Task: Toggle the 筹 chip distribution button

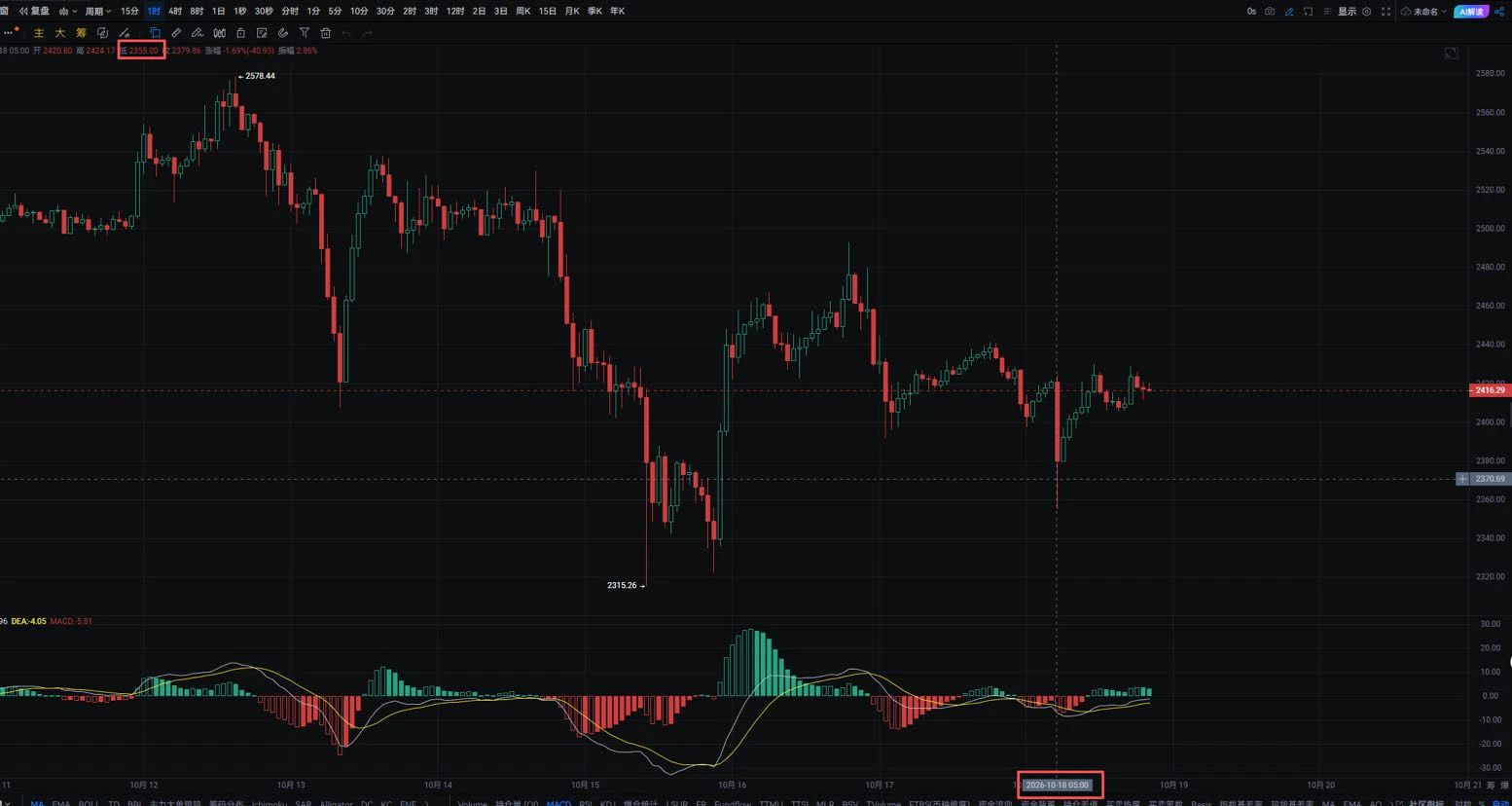Action: click(x=81, y=33)
